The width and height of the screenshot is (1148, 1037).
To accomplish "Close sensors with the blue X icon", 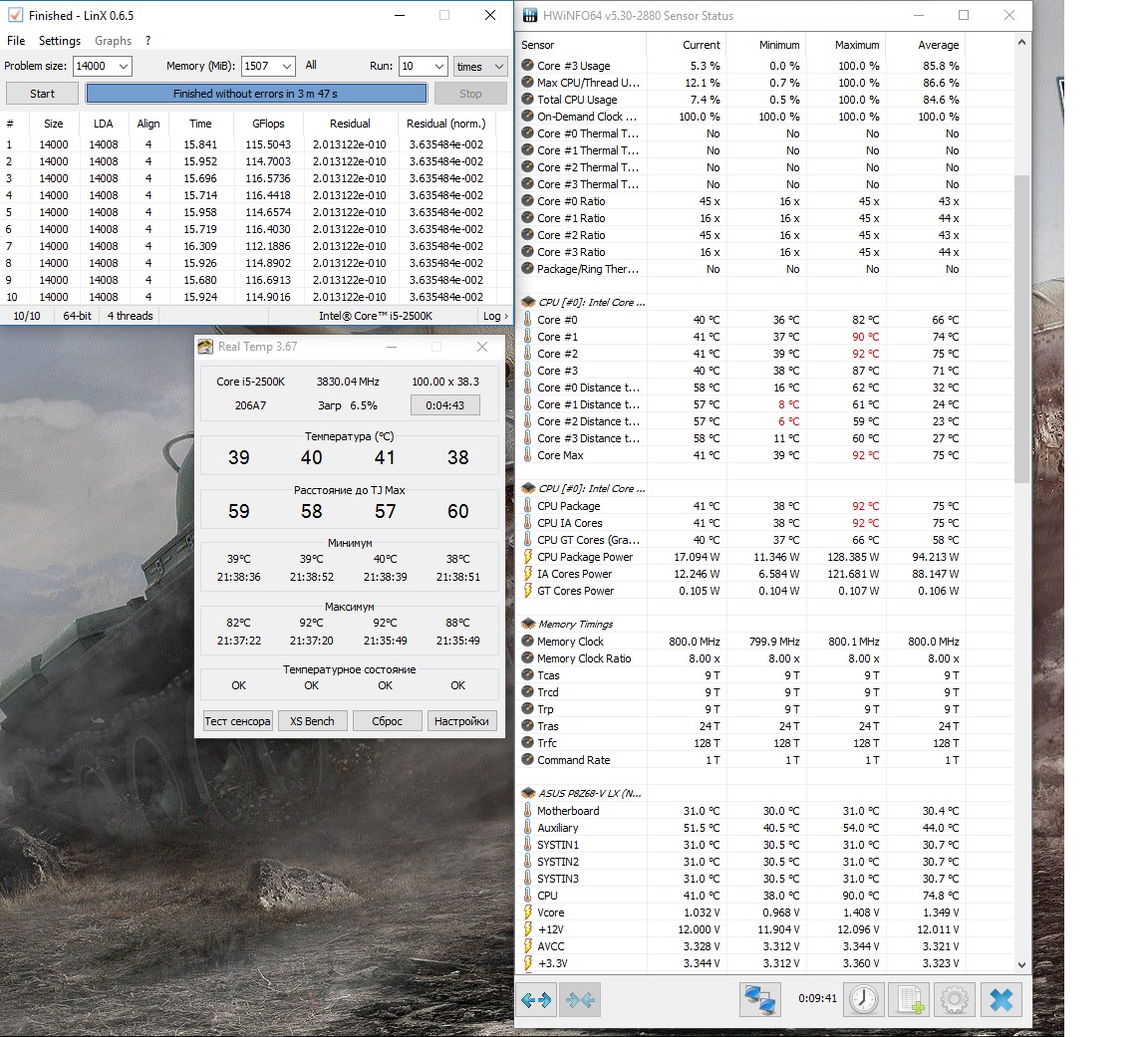I will [1002, 999].
